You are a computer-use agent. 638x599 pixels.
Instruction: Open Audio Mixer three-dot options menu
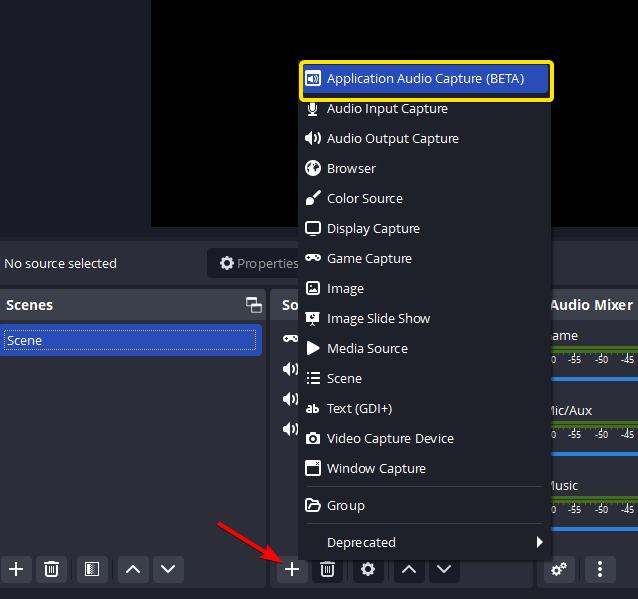click(x=600, y=569)
